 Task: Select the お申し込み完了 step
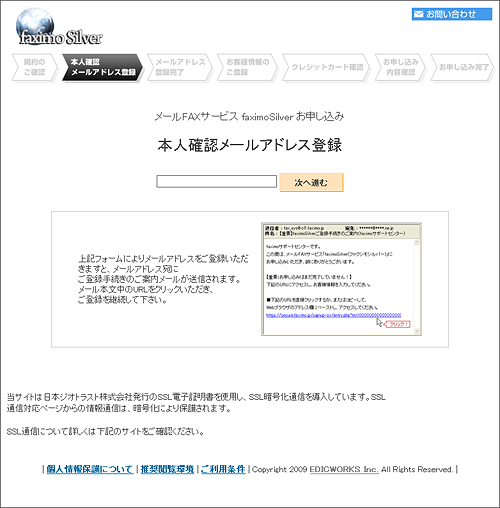click(462, 67)
